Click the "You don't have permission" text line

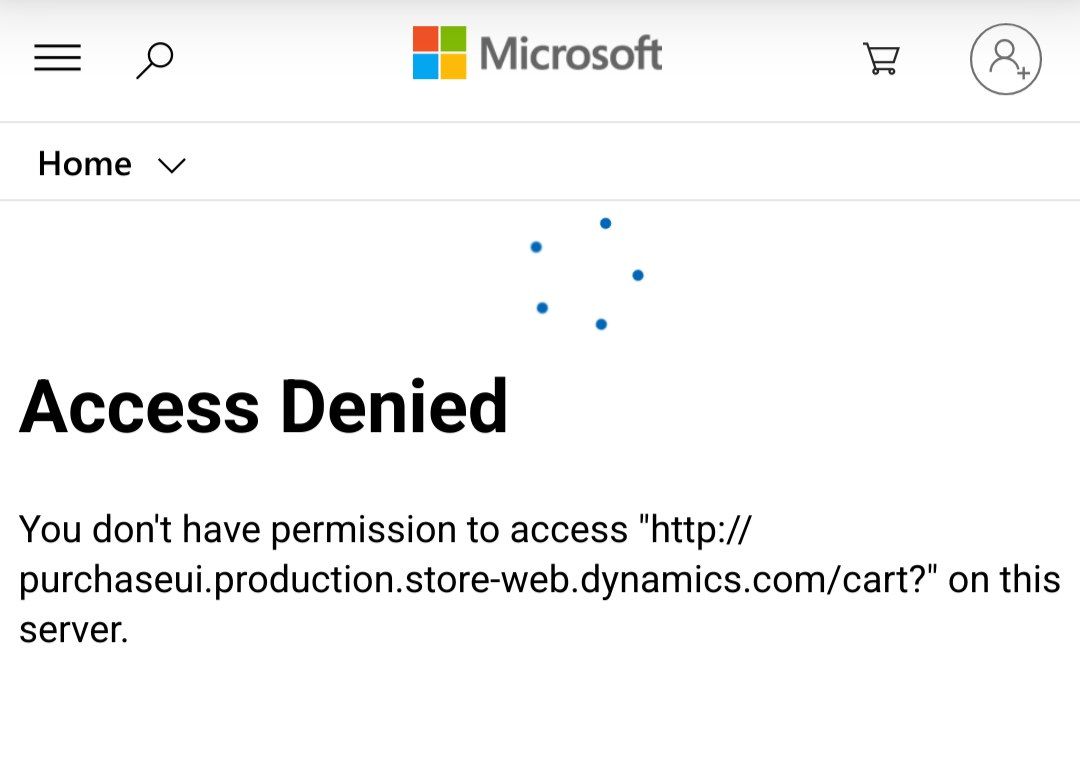tap(384, 530)
